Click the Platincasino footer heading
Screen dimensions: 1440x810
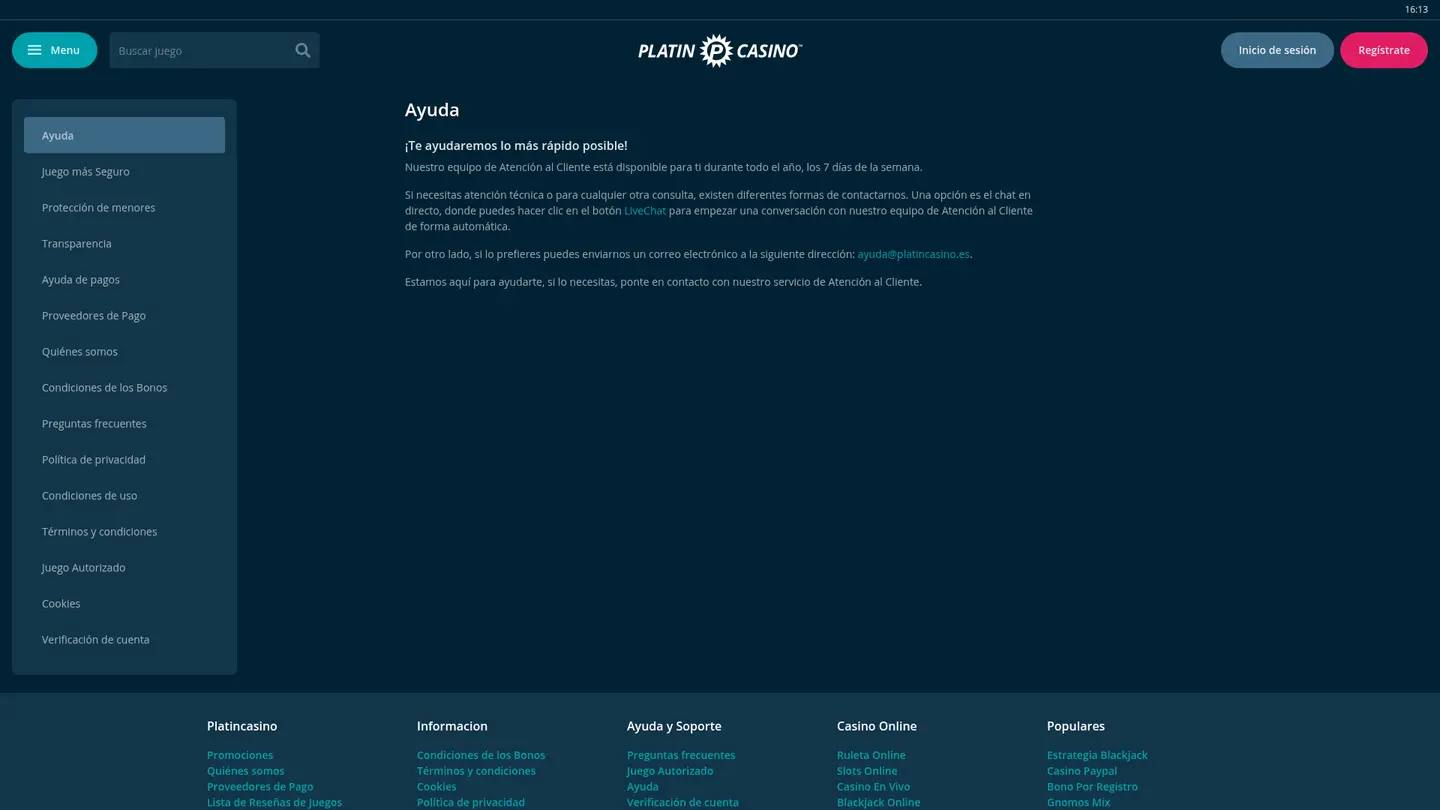(242, 726)
